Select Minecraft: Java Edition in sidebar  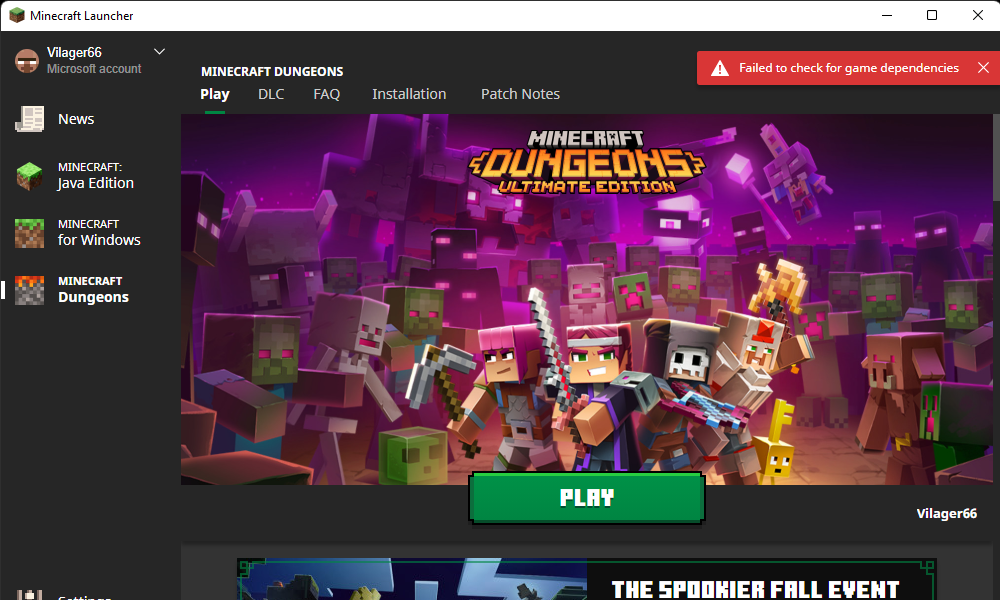click(x=96, y=176)
